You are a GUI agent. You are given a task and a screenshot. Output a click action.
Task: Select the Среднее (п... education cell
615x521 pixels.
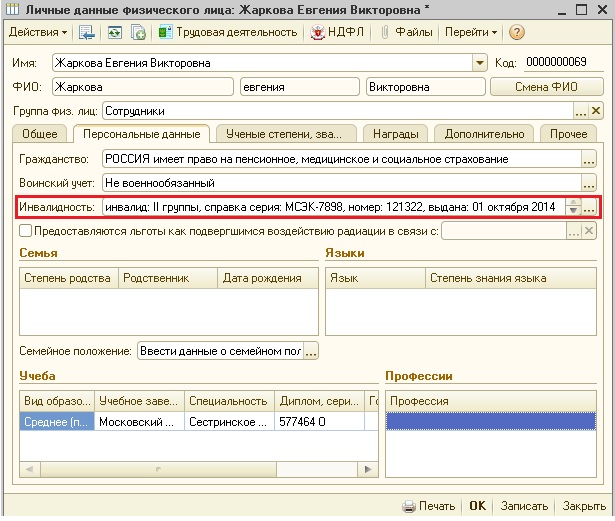pos(57,421)
